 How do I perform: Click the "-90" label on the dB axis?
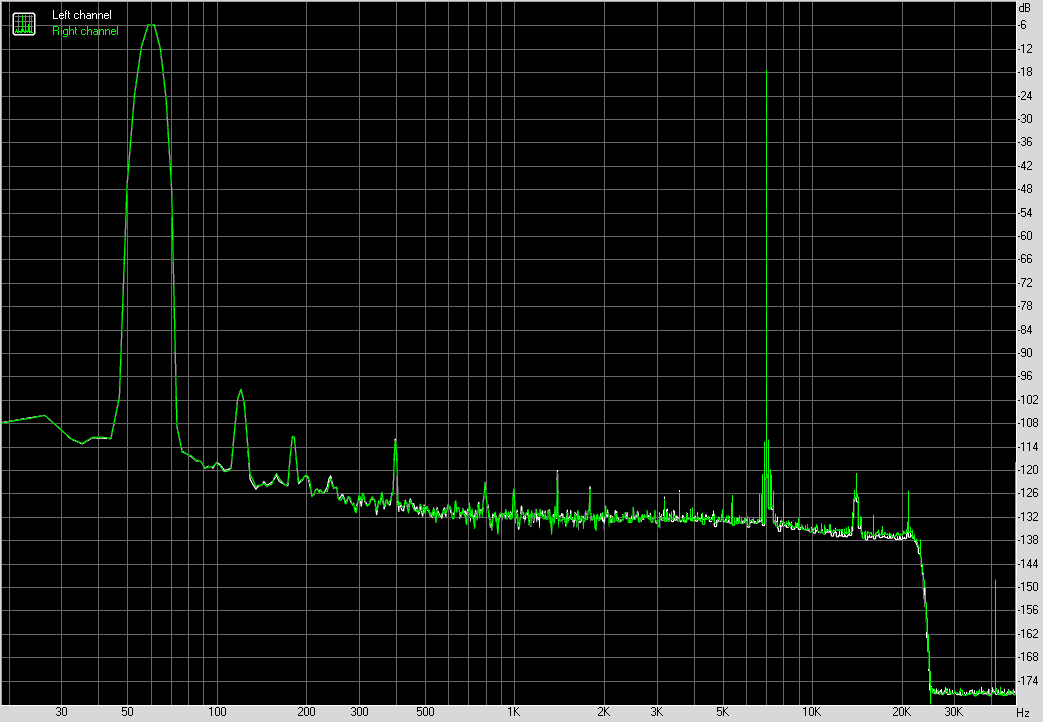tap(1025, 353)
